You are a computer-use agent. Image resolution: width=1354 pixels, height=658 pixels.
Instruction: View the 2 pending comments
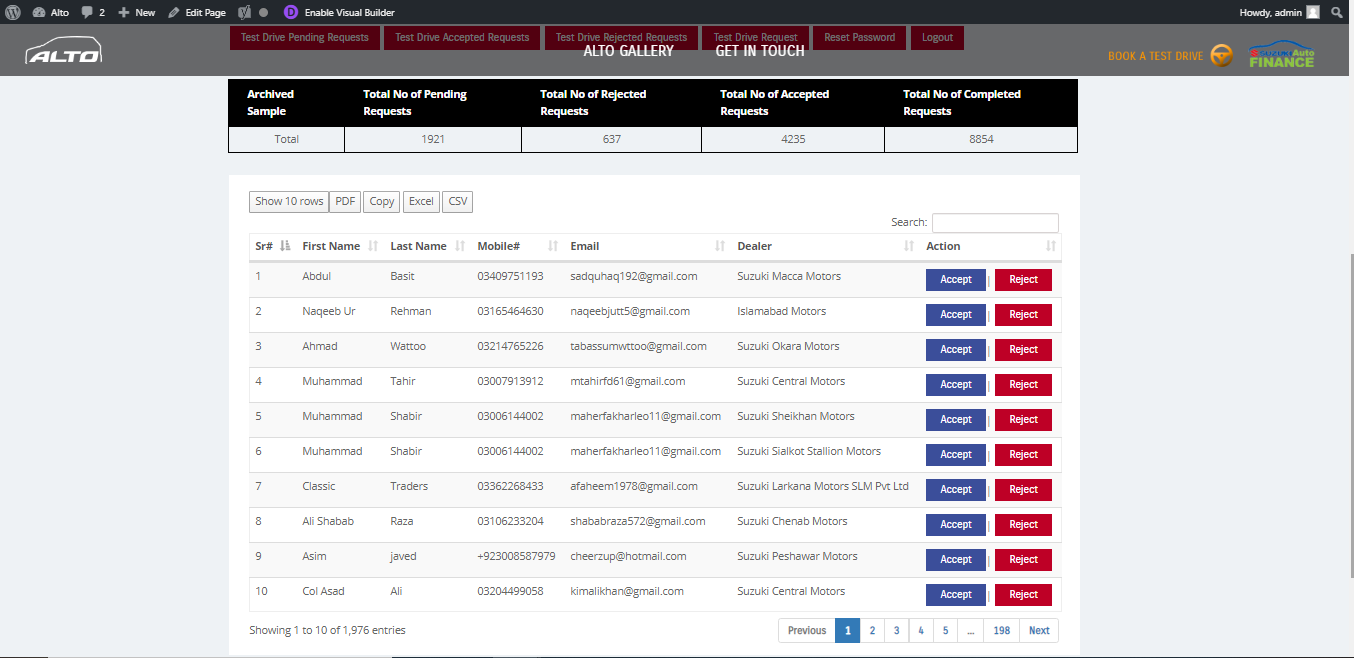93,12
